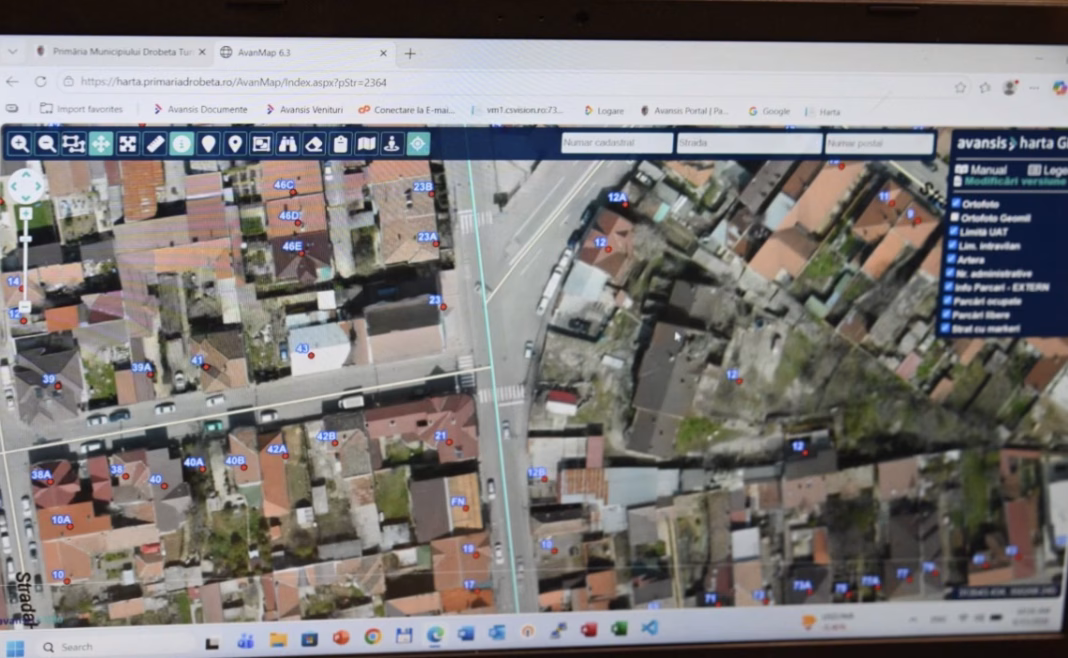Viewport: 1068px width, 658px height.
Task: Add this page to browser favorites star
Action: click(x=960, y=87)
